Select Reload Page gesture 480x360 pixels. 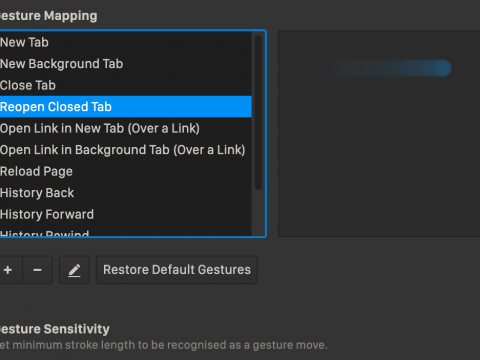click(x=126, y=171)
